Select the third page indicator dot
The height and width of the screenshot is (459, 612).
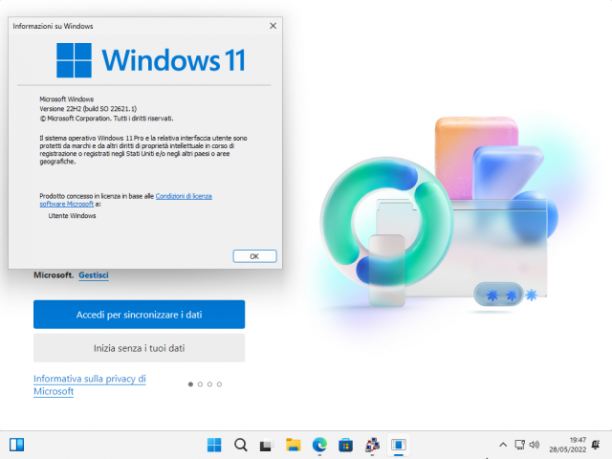tap(210, 384)
